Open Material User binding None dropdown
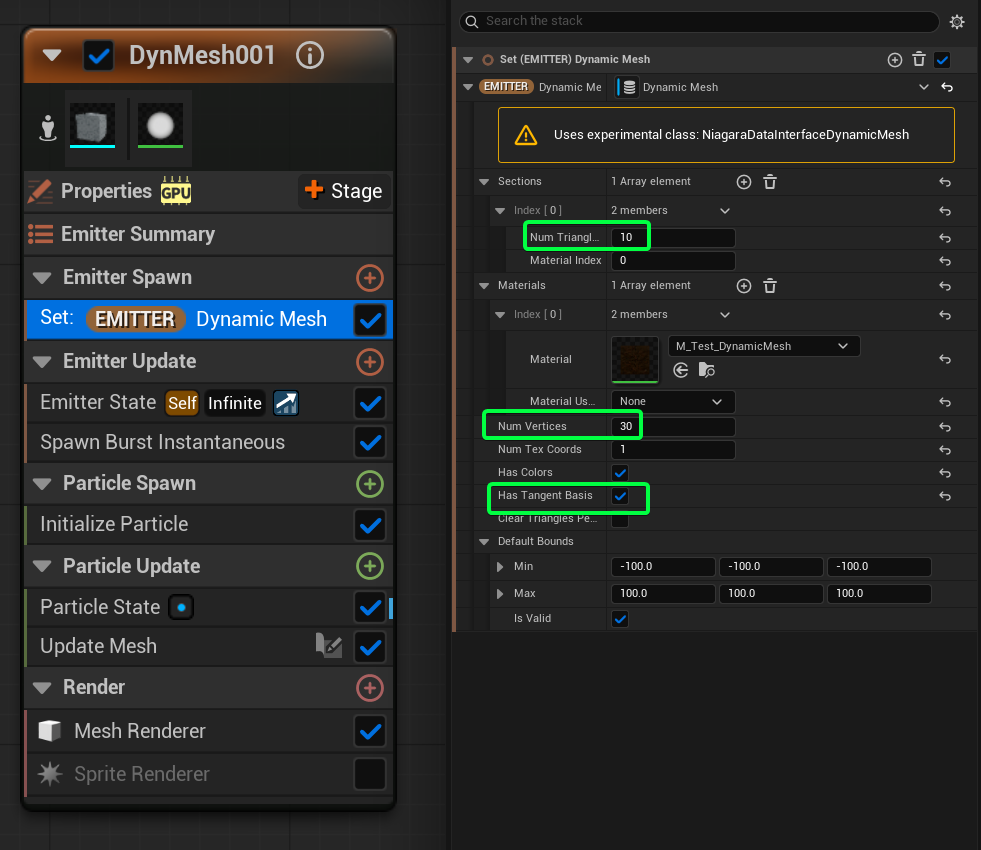This screenshot has height=850, width=981. point(673,402)
